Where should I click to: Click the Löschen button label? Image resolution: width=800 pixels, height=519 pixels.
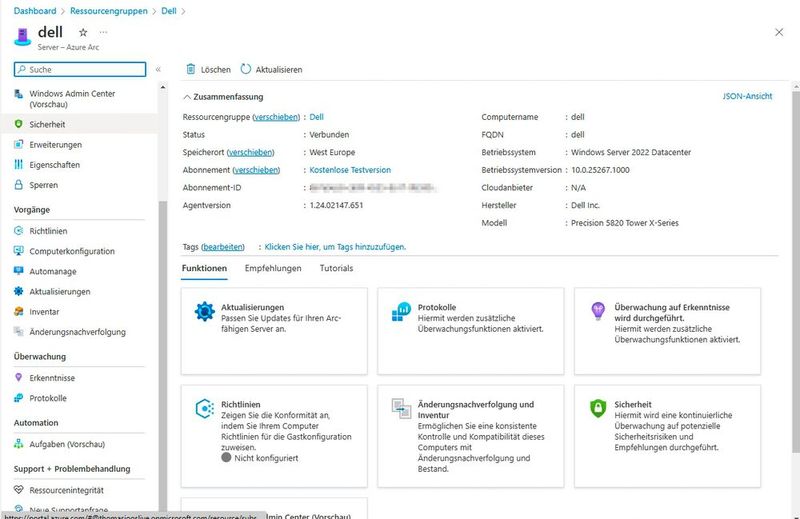click(216, 69)
